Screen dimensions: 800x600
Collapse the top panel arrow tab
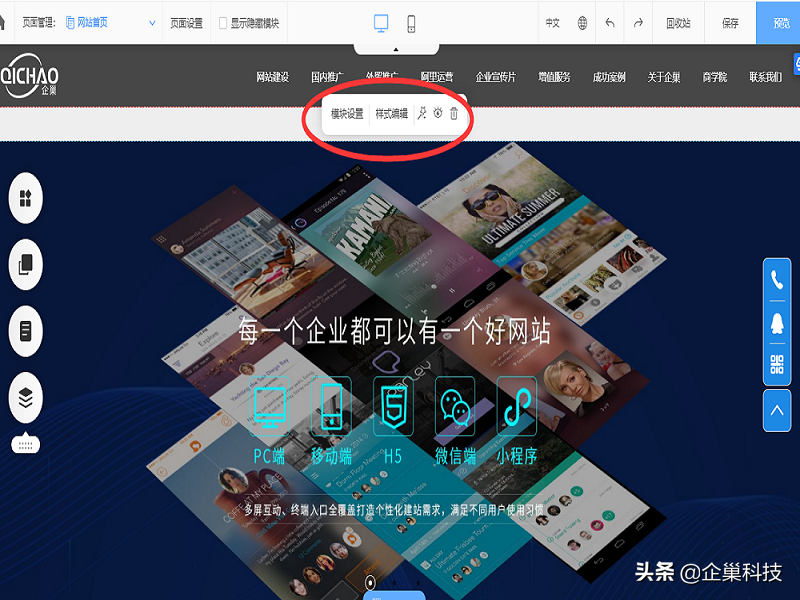pyautogui.click(x=396, y=49)
